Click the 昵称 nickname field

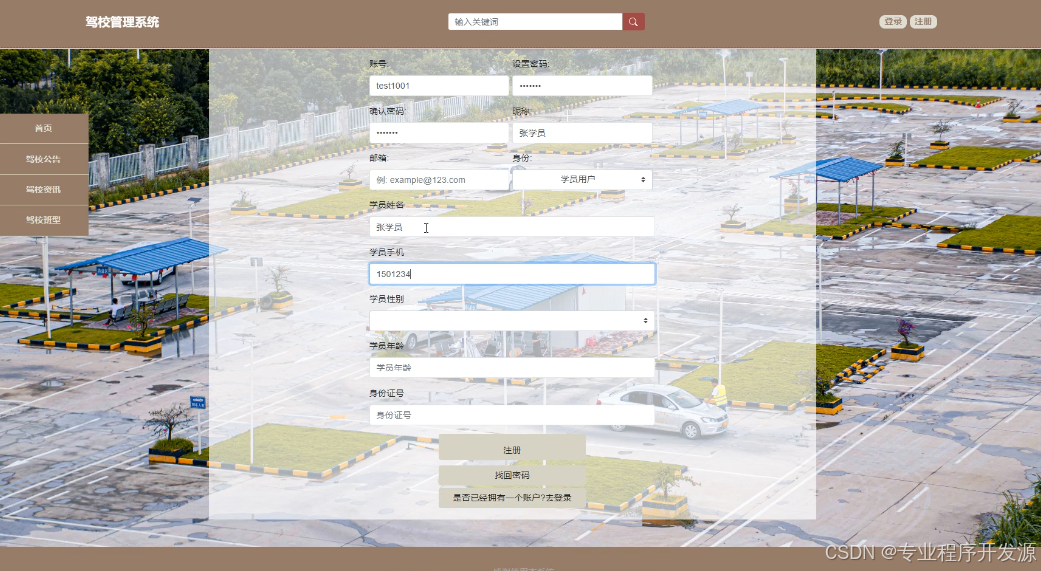582,133
